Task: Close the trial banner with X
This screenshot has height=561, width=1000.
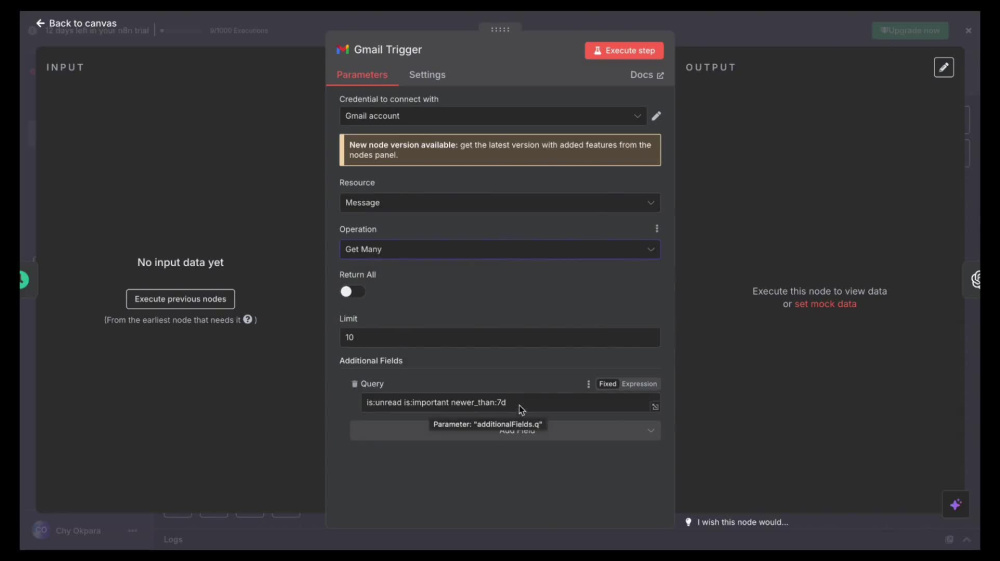Action: tap(968, 31)
